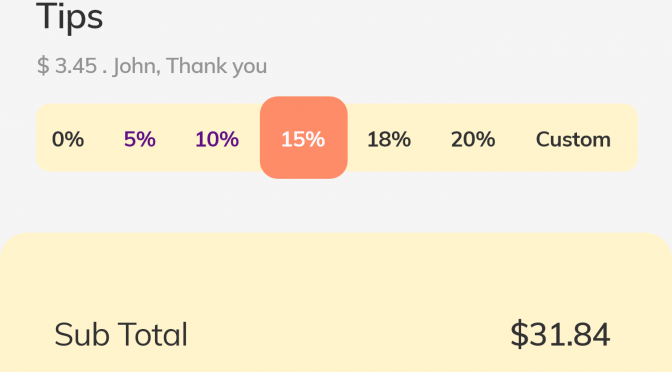Click the $31.84 subtotal amount
672x372 pixels.
(x=560, y=334)
